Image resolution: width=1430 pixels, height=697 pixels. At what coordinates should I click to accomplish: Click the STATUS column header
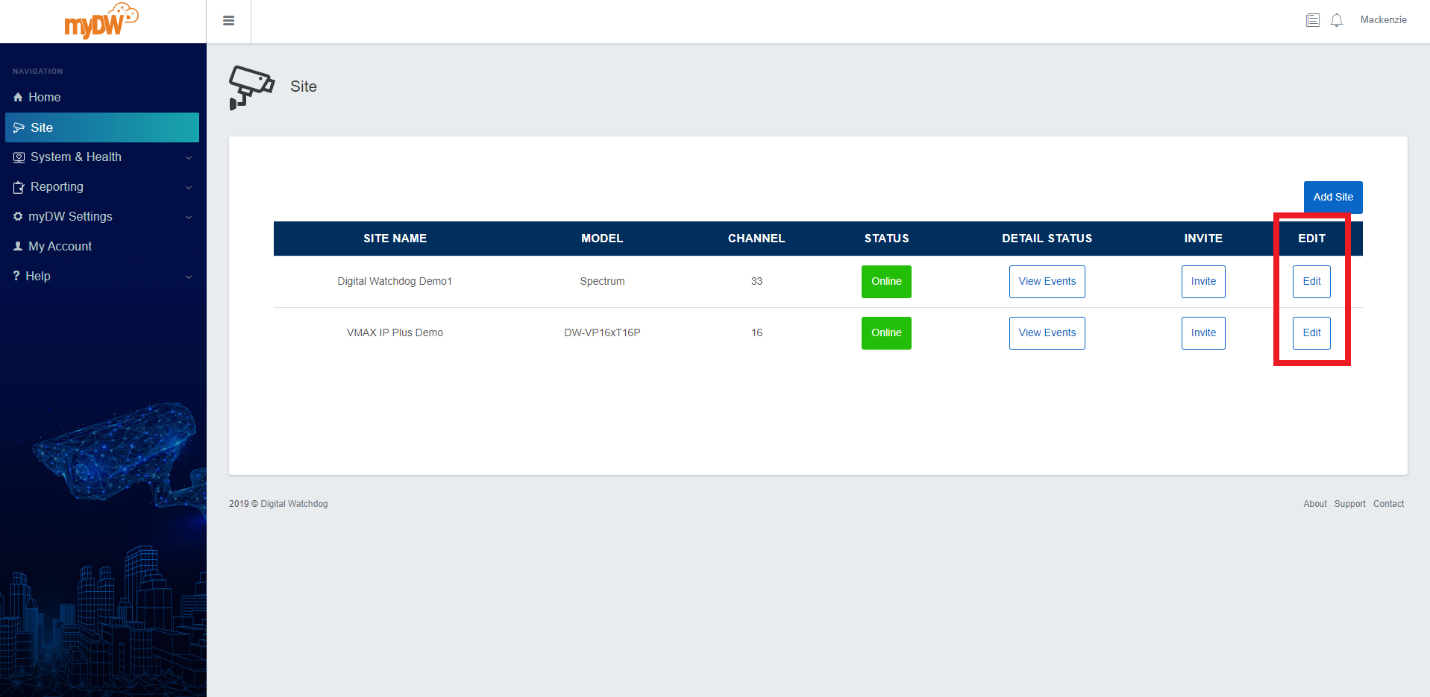pyautogui.click(x=887, y=238)
